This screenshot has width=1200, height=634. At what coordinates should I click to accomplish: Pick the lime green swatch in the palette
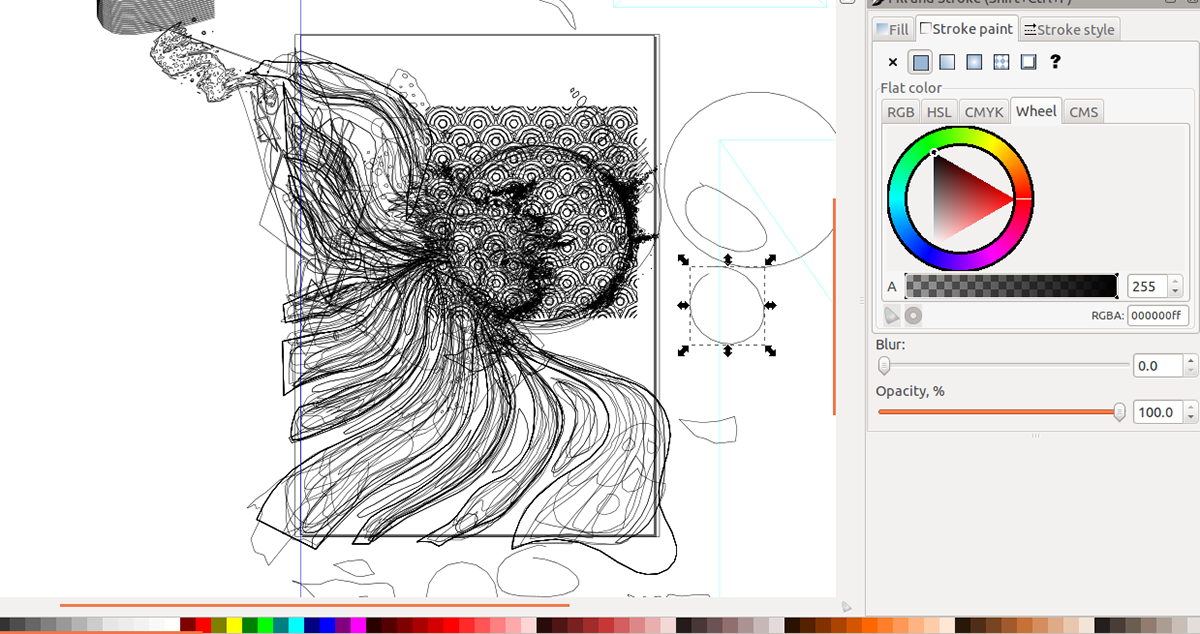(265, 625)
